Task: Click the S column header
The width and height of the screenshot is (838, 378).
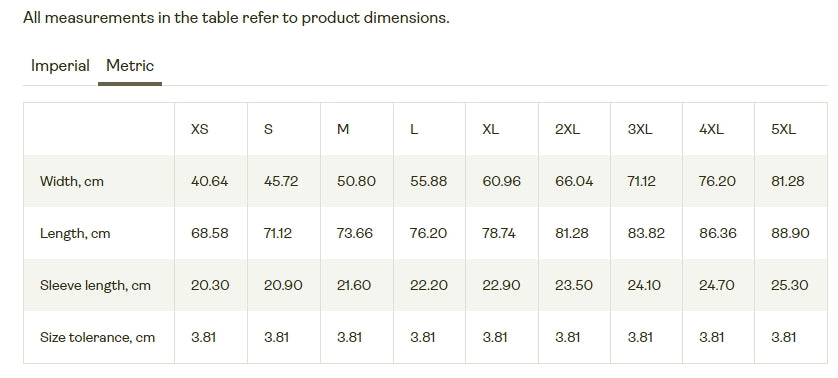Action: (x=268, y=129)
